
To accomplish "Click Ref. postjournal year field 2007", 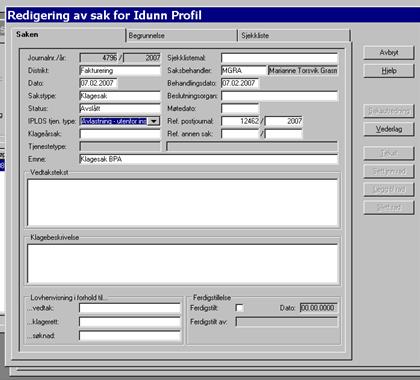I will 284,121.
